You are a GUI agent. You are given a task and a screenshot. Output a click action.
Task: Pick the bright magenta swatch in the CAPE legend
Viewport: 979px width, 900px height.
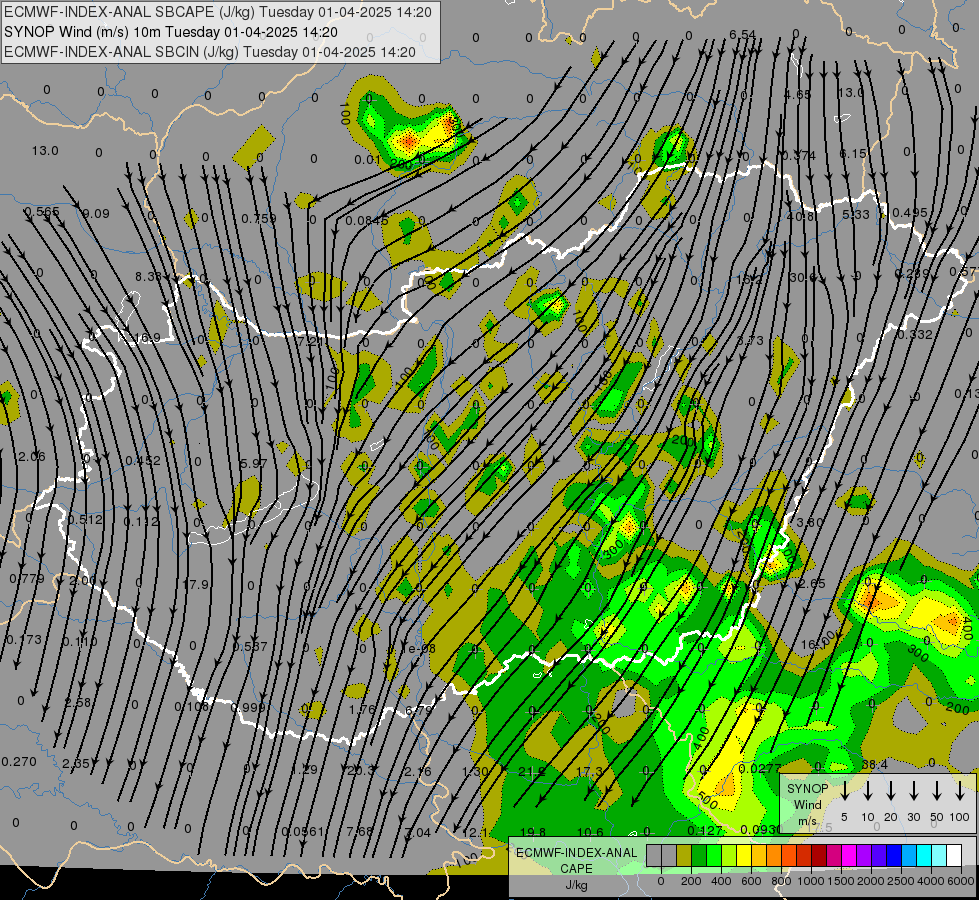[x=849, y=856]
